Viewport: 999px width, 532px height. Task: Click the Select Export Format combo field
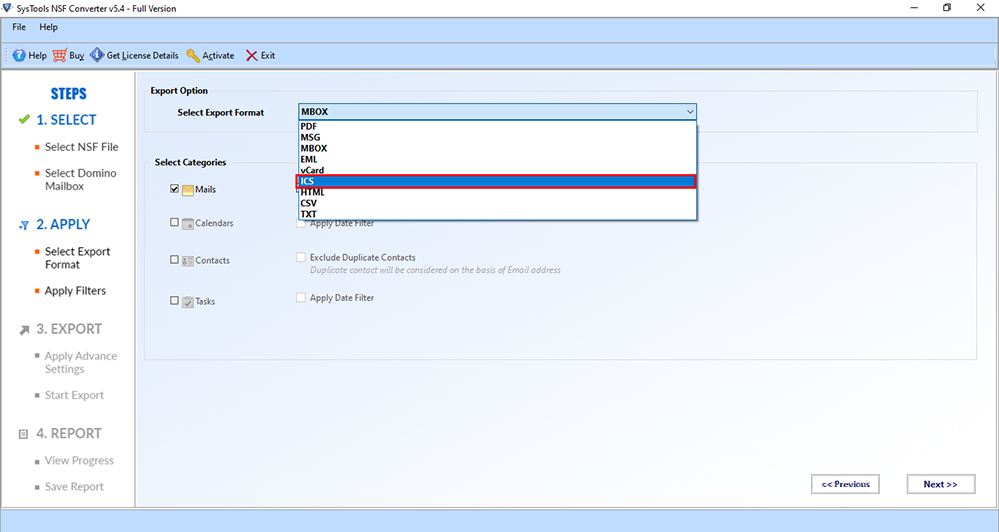(497, 112)
